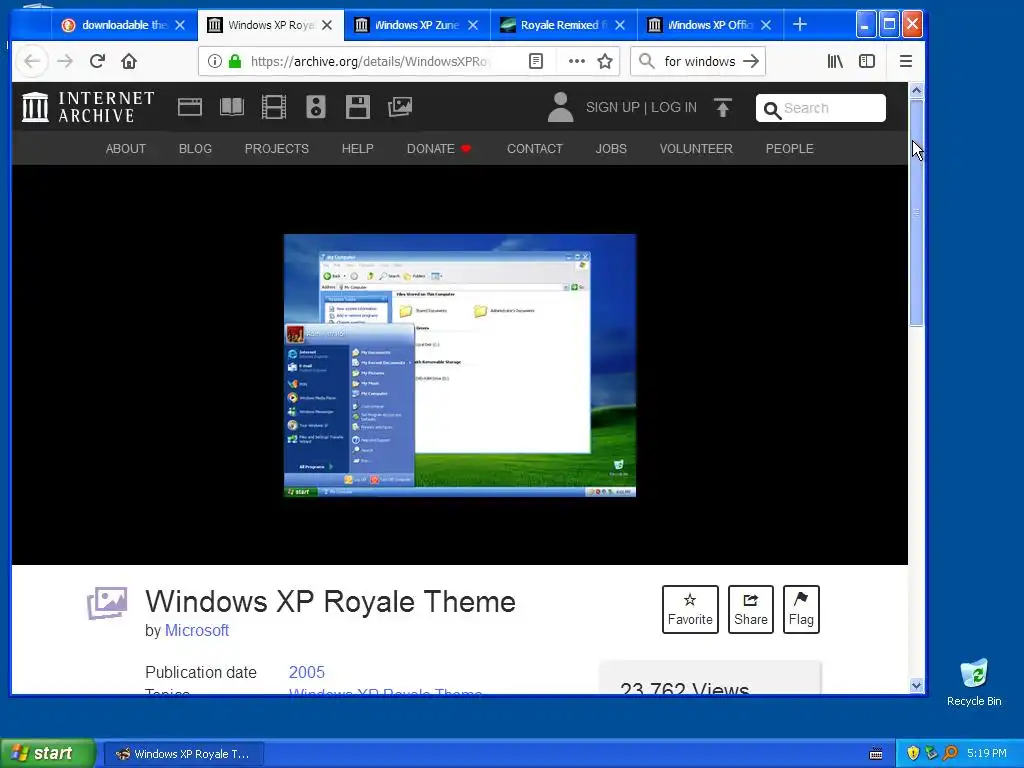Click the magnifier icon in system tray
The width and height of the screenshot is (1024, 768).
click(x=950, y=753)
